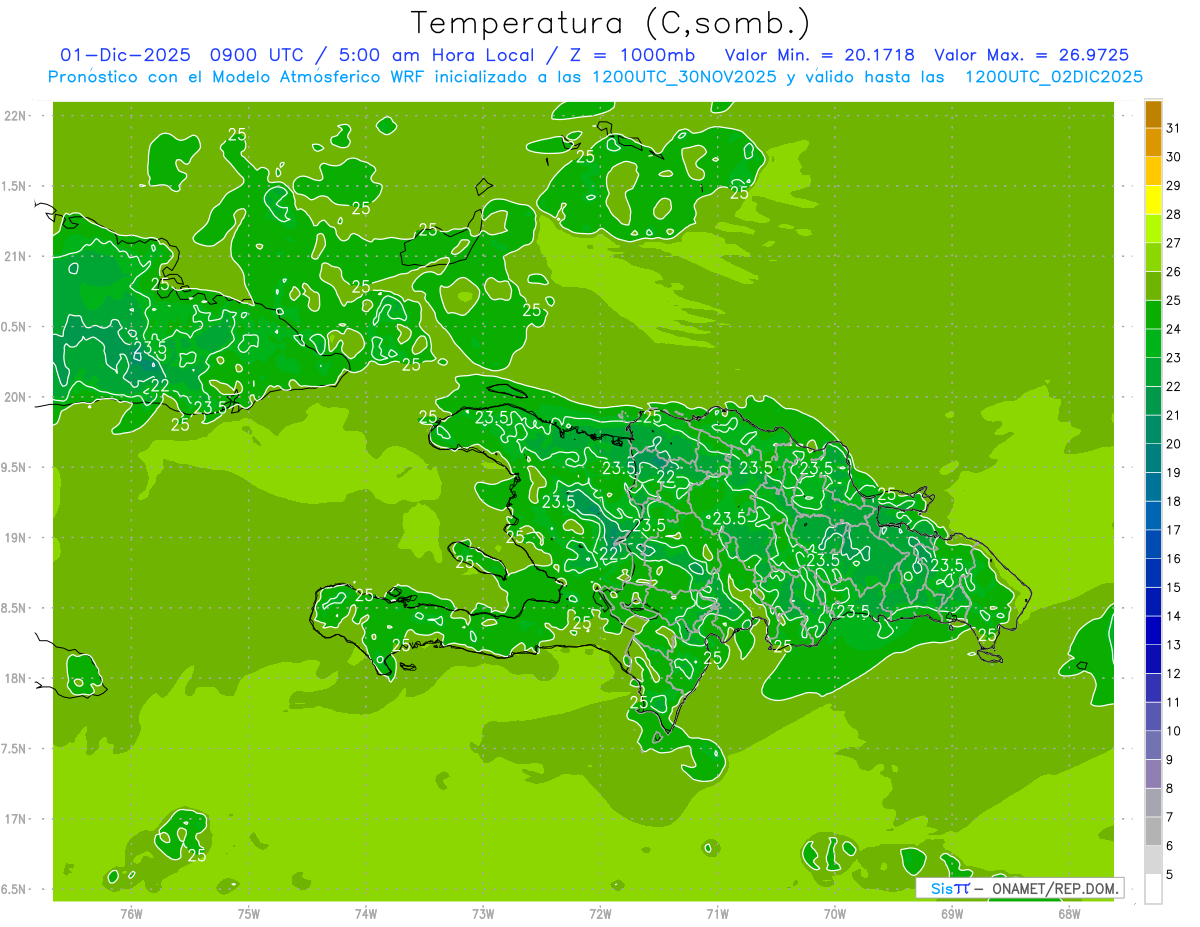Pick the colorbar segment between 27 and 28

(x=1153, y=229)
